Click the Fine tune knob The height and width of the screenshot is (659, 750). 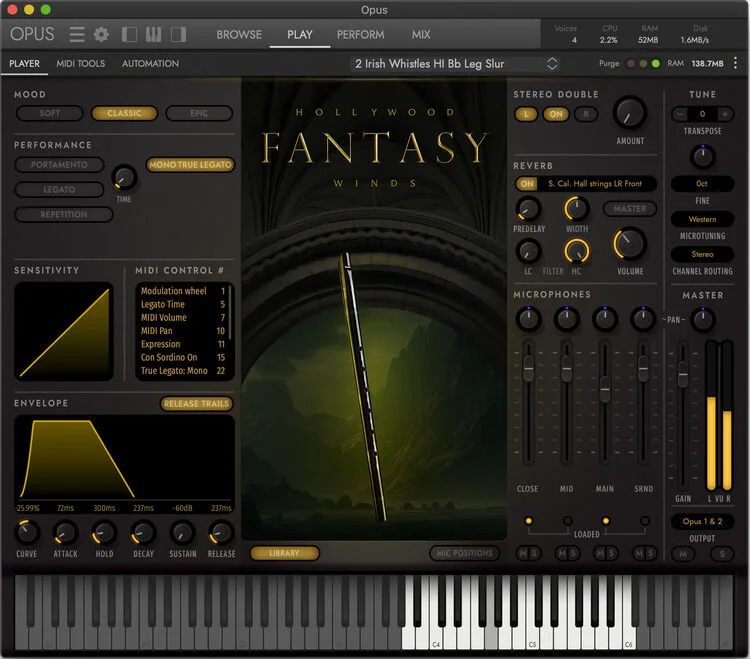(702, 156)
